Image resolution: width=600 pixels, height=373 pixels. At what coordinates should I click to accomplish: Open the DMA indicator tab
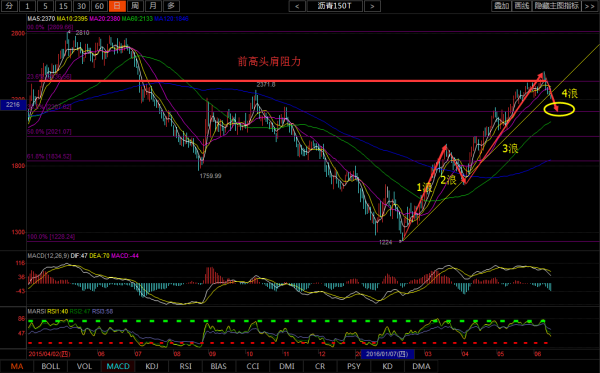[x=421, y=366]
